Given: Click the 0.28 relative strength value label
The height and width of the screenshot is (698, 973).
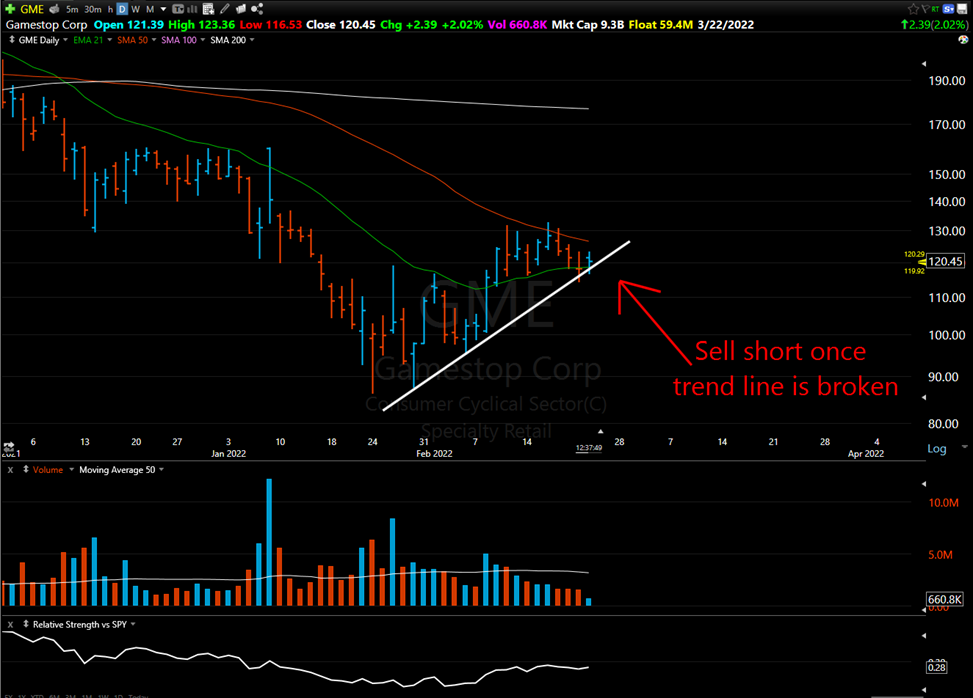Looking at the screenshot, I should click(x=936, y=668).
